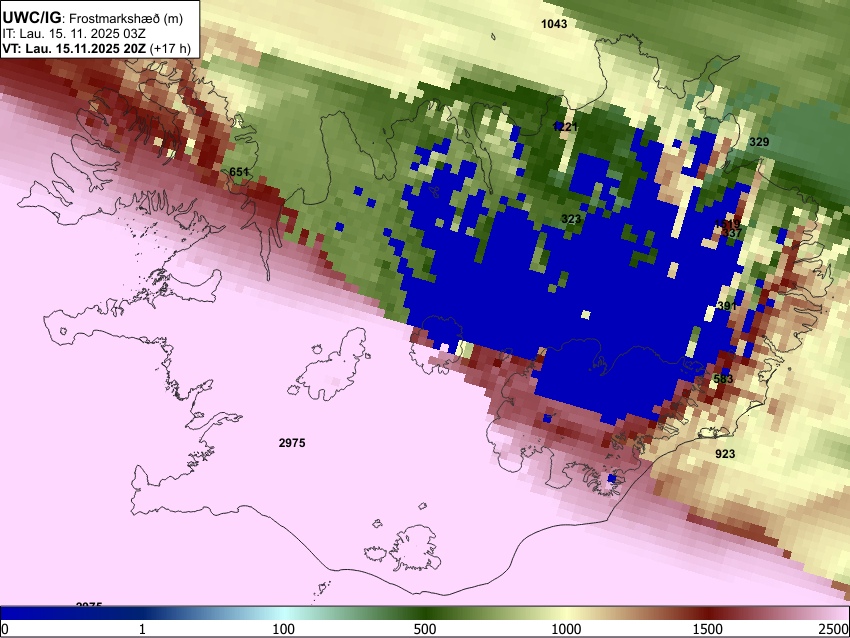
Task: Click the 1043 value label on the map
Action: pyautogui.click(x=554, y=23)
